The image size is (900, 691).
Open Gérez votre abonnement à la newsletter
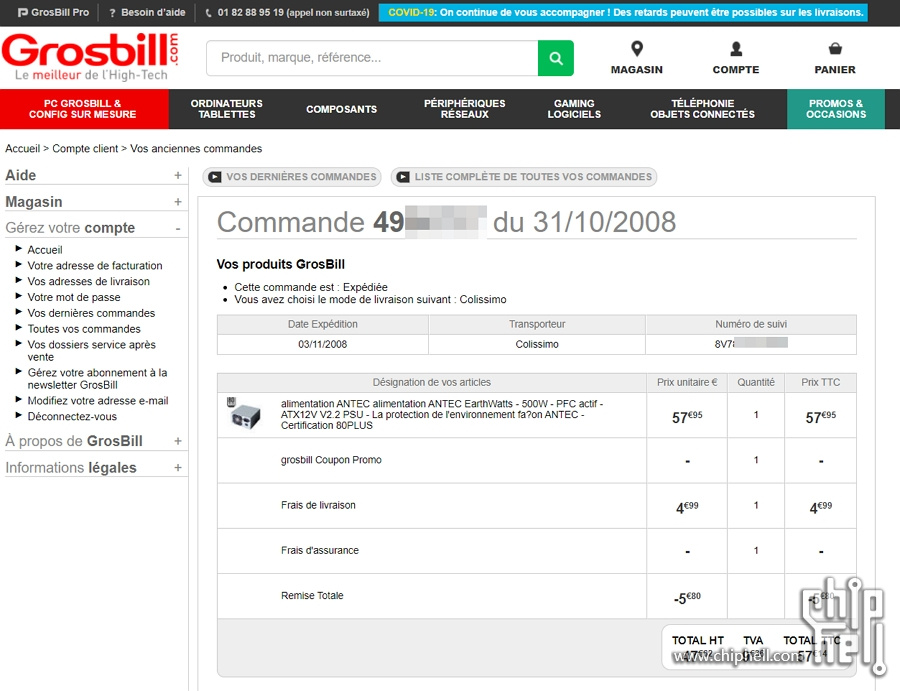pyautogui.click(x=98, y=379)
